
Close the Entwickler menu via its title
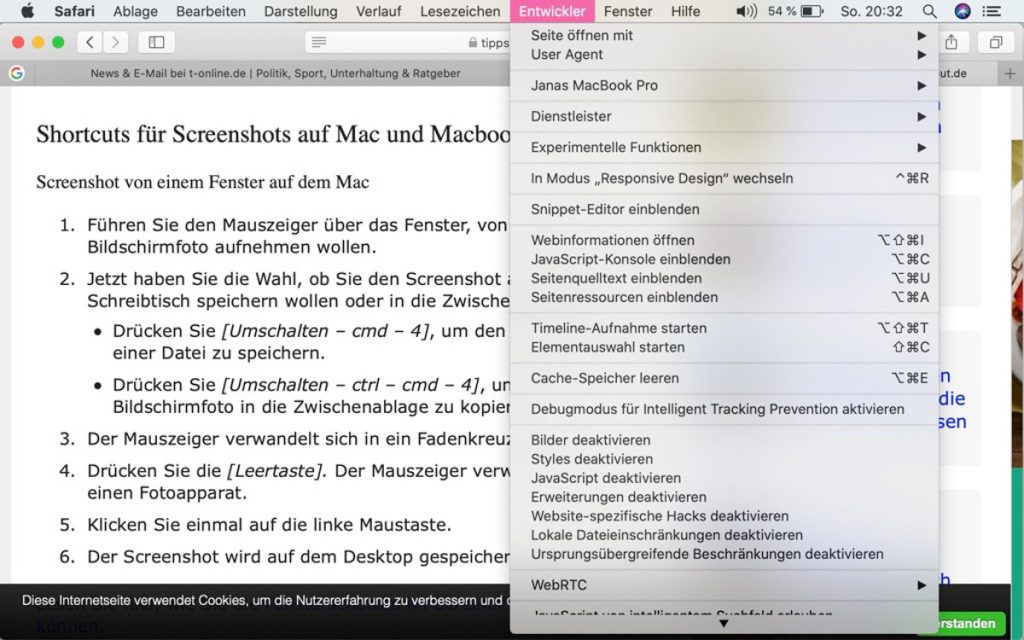tap(552, 11)
